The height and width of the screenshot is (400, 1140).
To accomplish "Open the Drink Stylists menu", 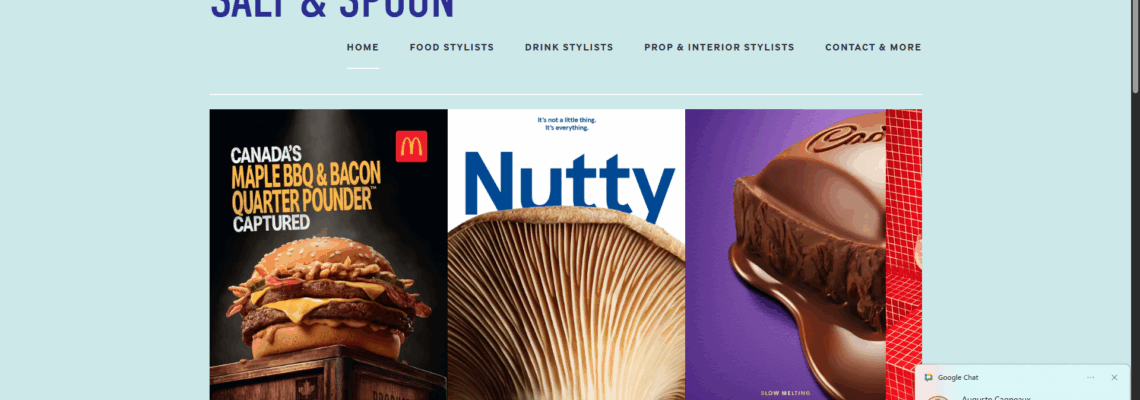I will tap(569, 47).
